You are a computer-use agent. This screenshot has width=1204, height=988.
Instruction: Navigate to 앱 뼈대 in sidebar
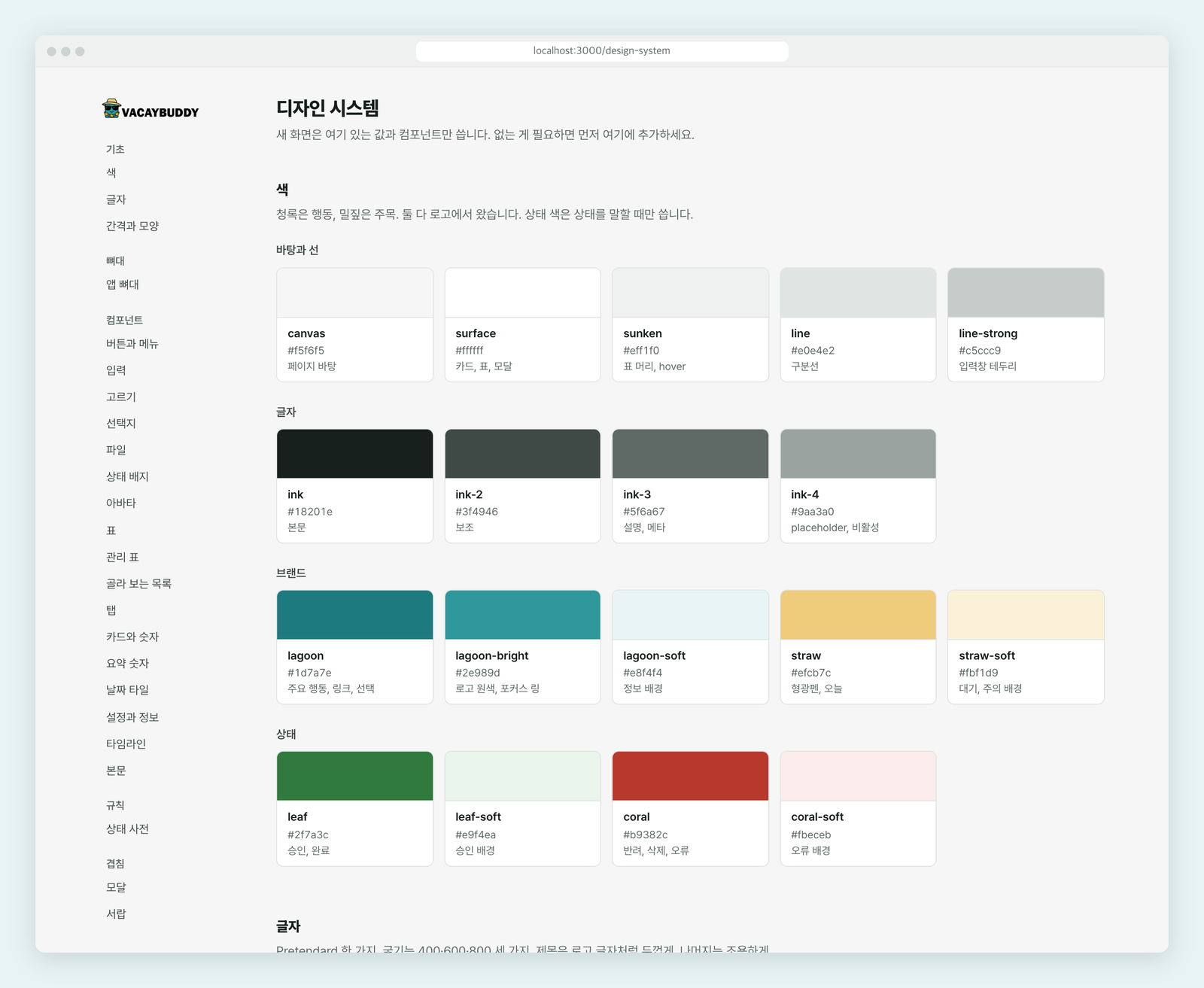coord(123,284)
